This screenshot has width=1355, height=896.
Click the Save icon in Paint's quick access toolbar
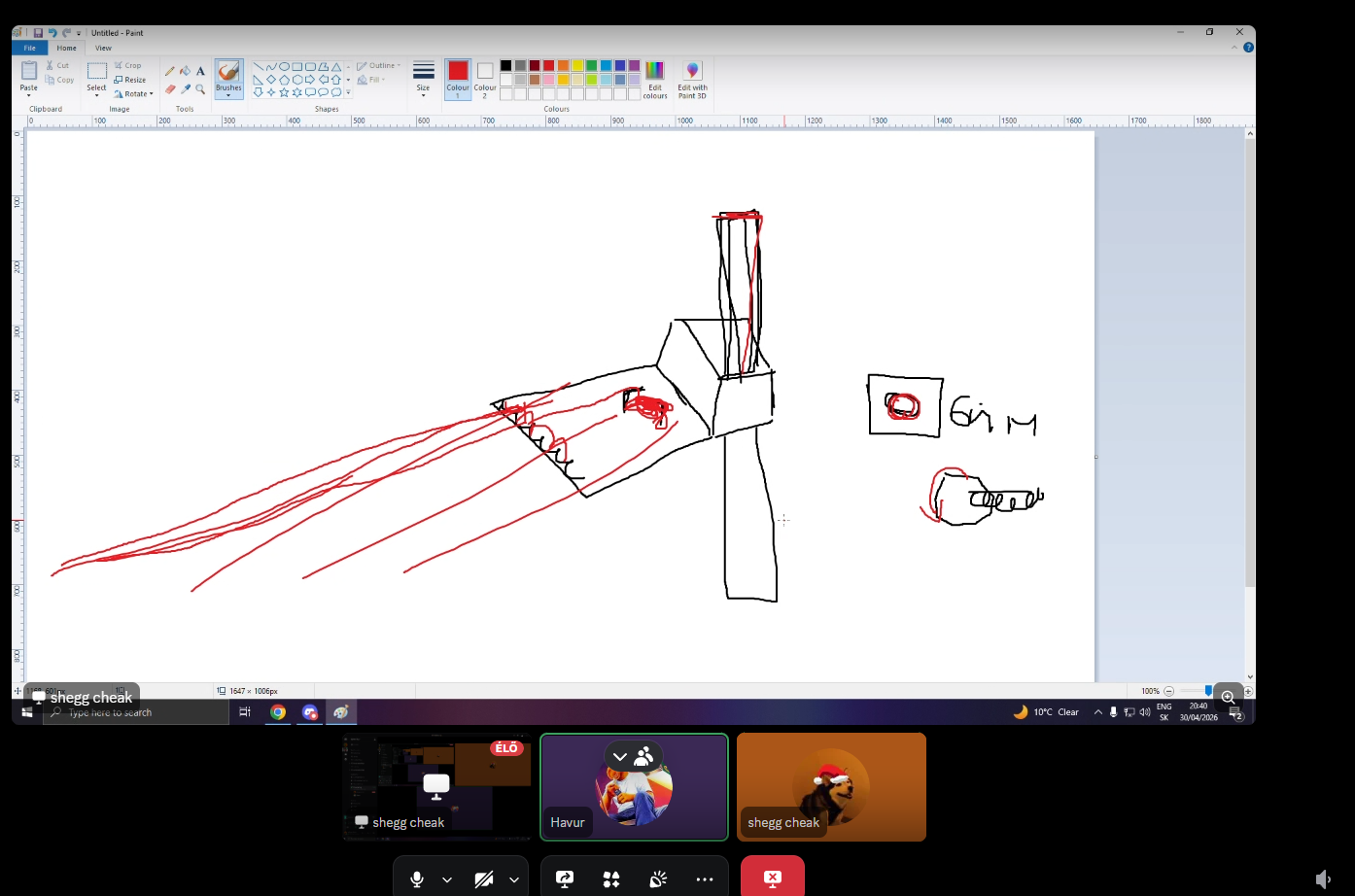(38, 33)
